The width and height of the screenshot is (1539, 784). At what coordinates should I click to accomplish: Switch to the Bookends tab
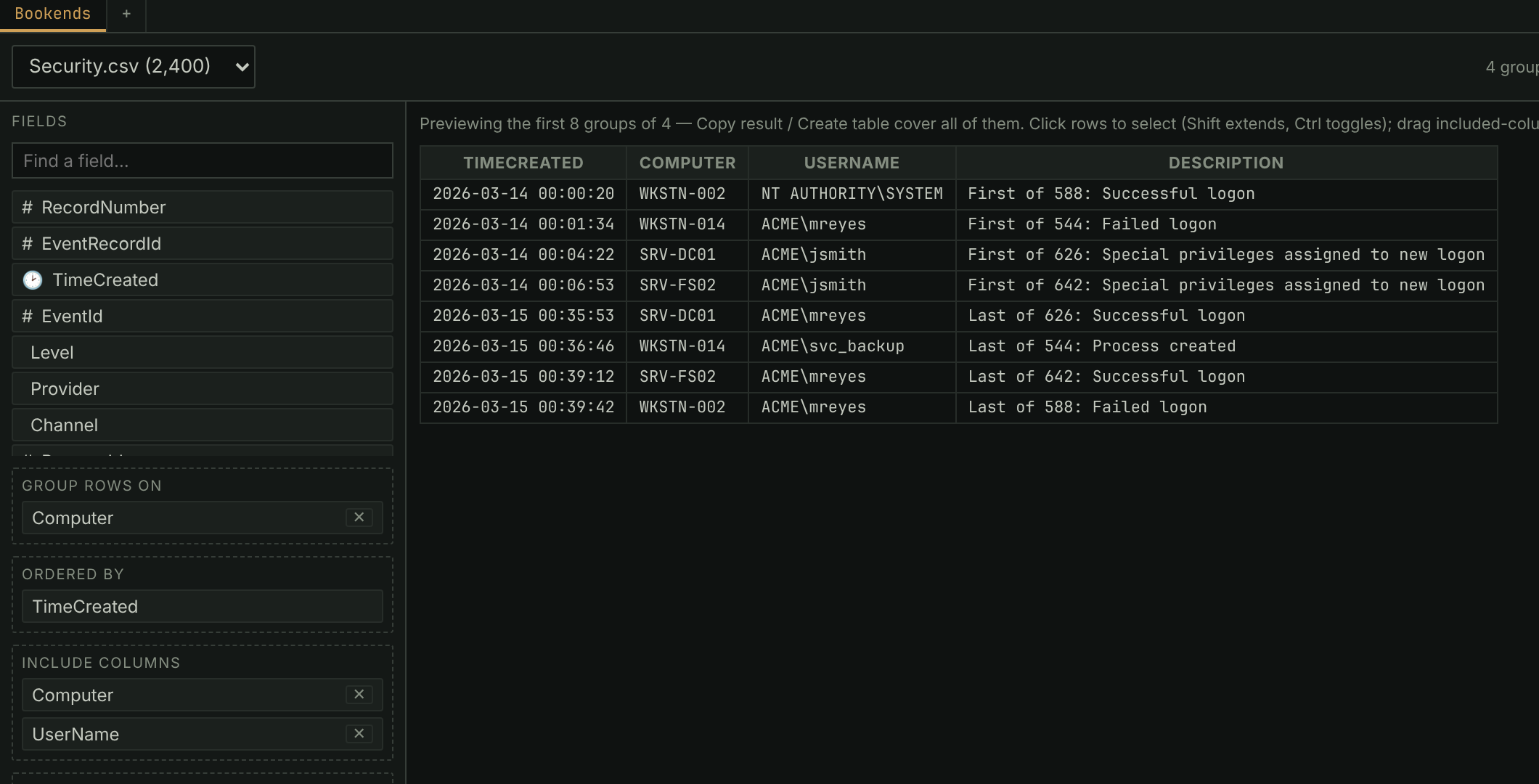click(x=53, y=15)
